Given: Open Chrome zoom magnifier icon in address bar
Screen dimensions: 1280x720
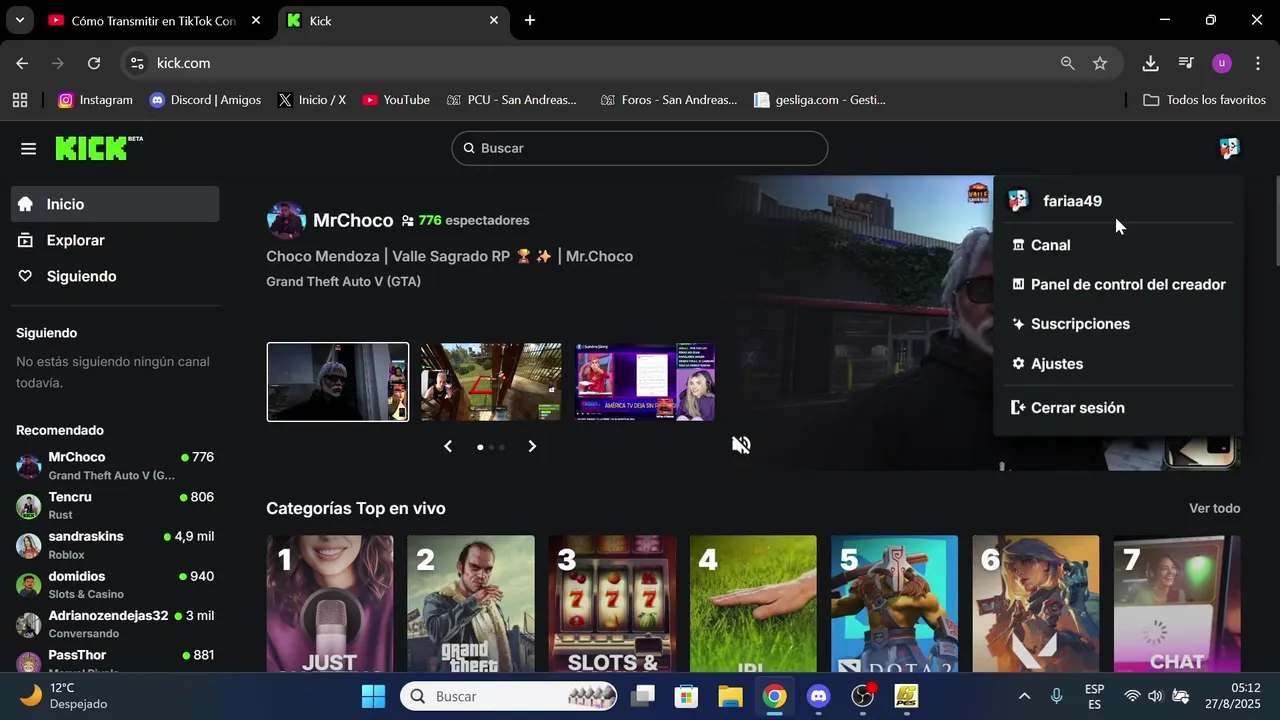Looking at the screenshot, I should click(1068, 63).
